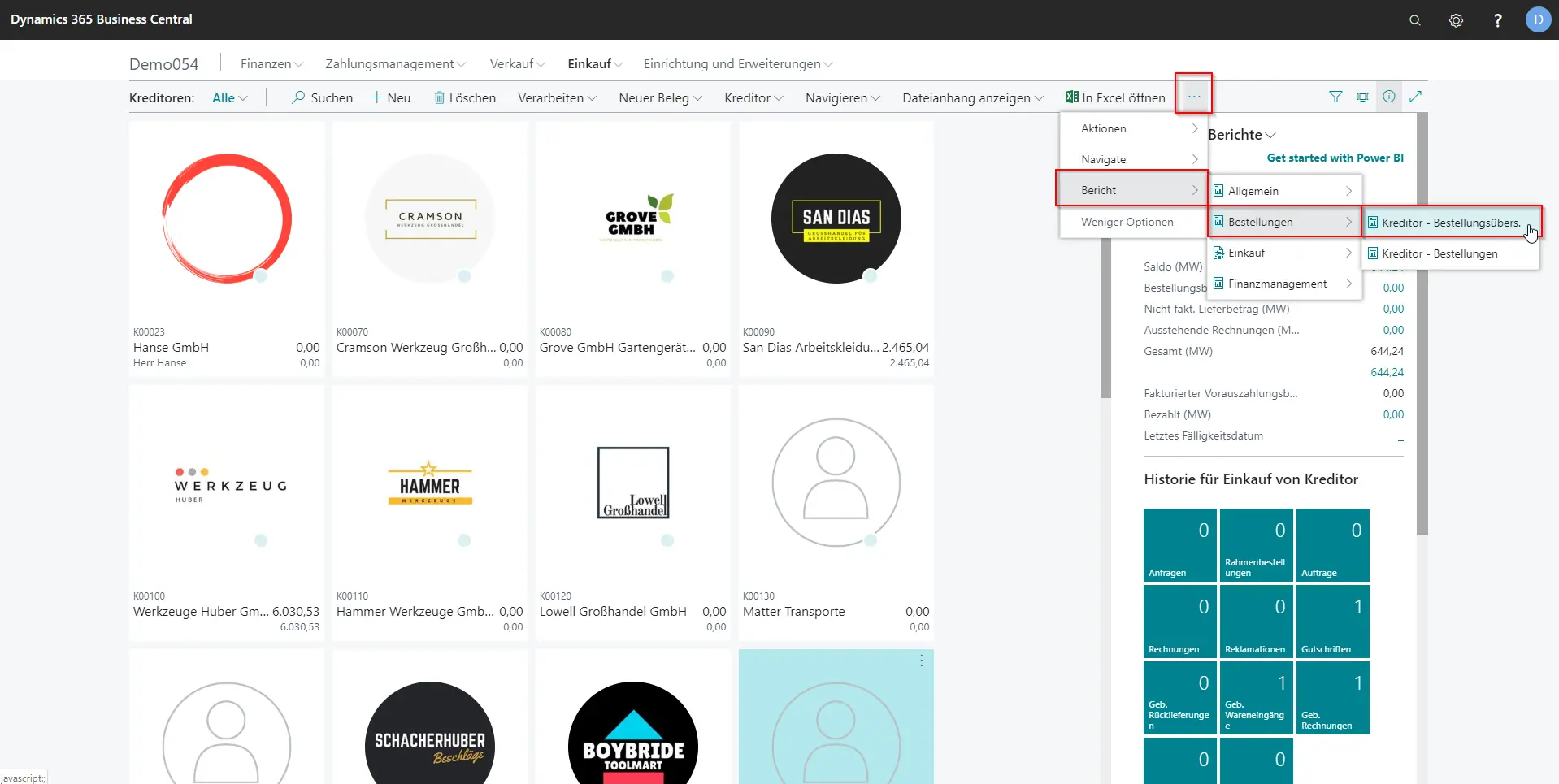Image resolution: width=1559 pixels, height=784 pixels.
Task: Open user account avatar D
Action: pyautogui.click(x=1538, y=19)
